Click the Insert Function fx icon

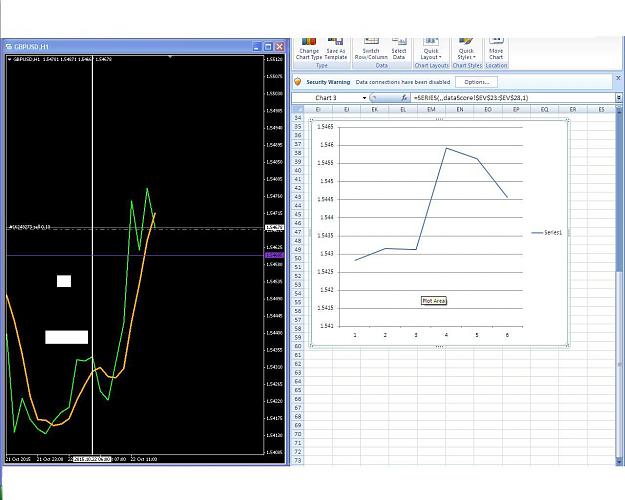point(404,98)
